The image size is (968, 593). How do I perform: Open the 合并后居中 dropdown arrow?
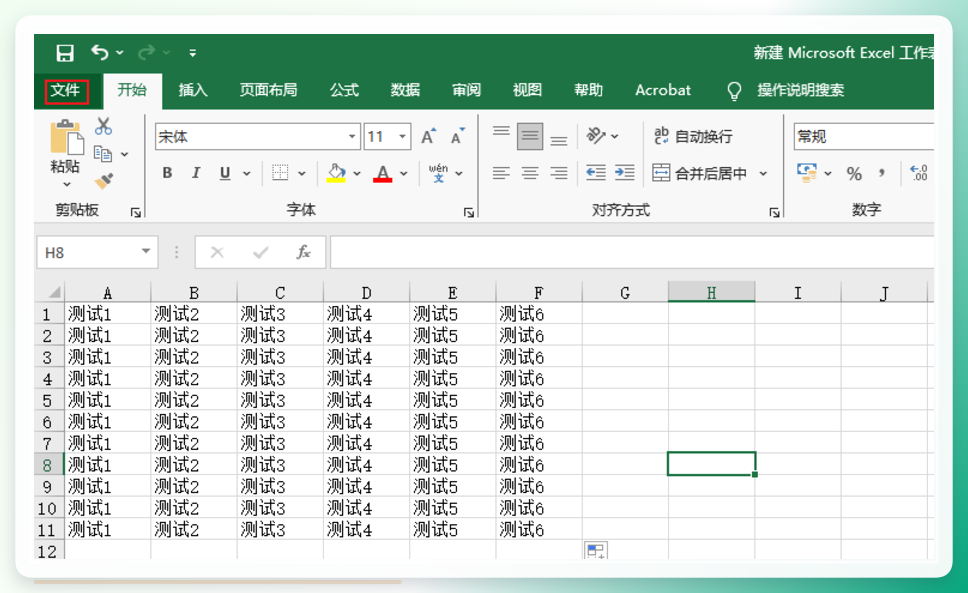[x=764, y=174]
